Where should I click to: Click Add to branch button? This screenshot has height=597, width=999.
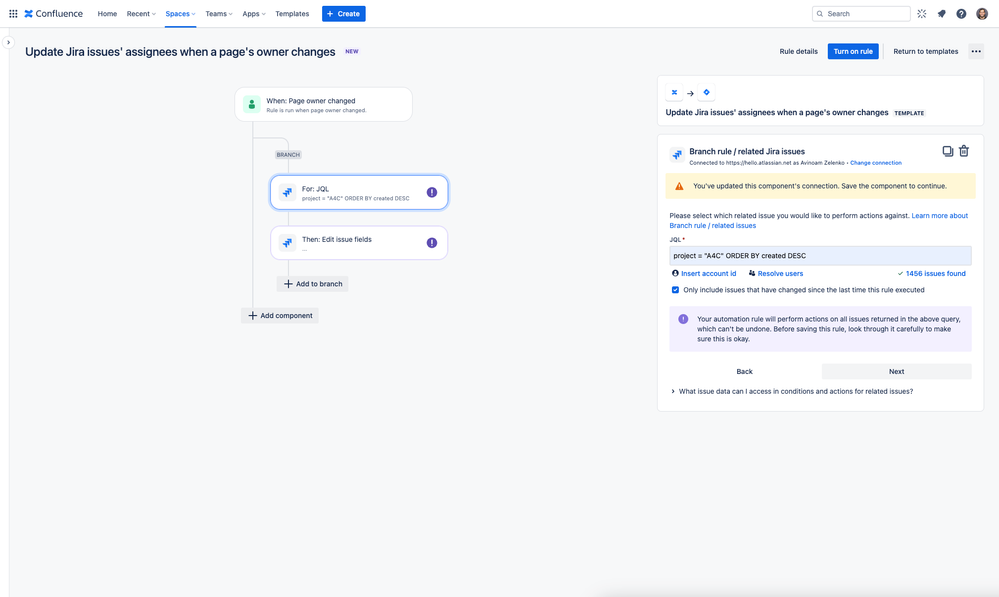pyautogui.click(x=313, y=284)
